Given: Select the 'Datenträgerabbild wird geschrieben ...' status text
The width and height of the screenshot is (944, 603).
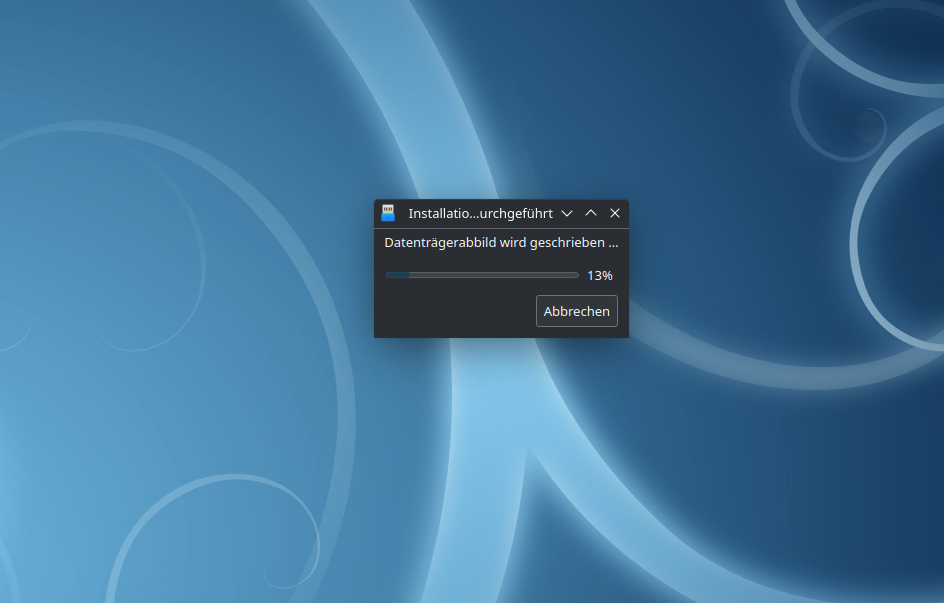Looking at the screenshot, I should coord(501,243).
